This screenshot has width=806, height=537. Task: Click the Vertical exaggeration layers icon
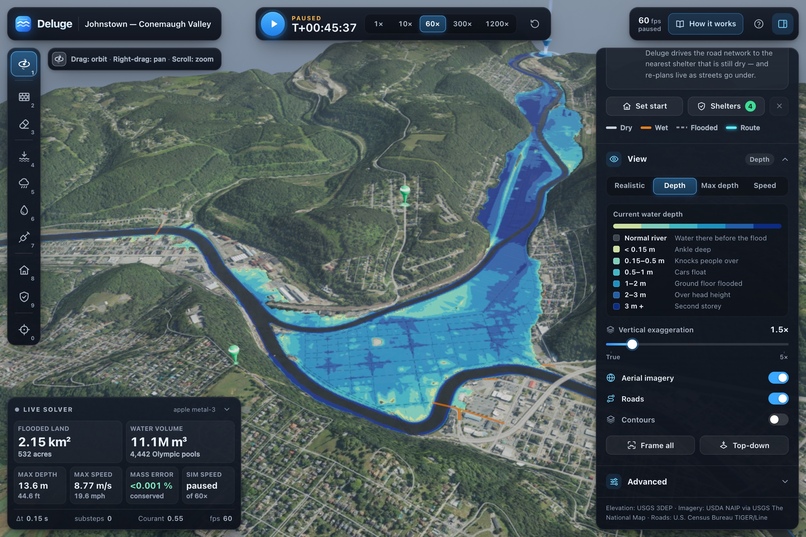[611, 329]
